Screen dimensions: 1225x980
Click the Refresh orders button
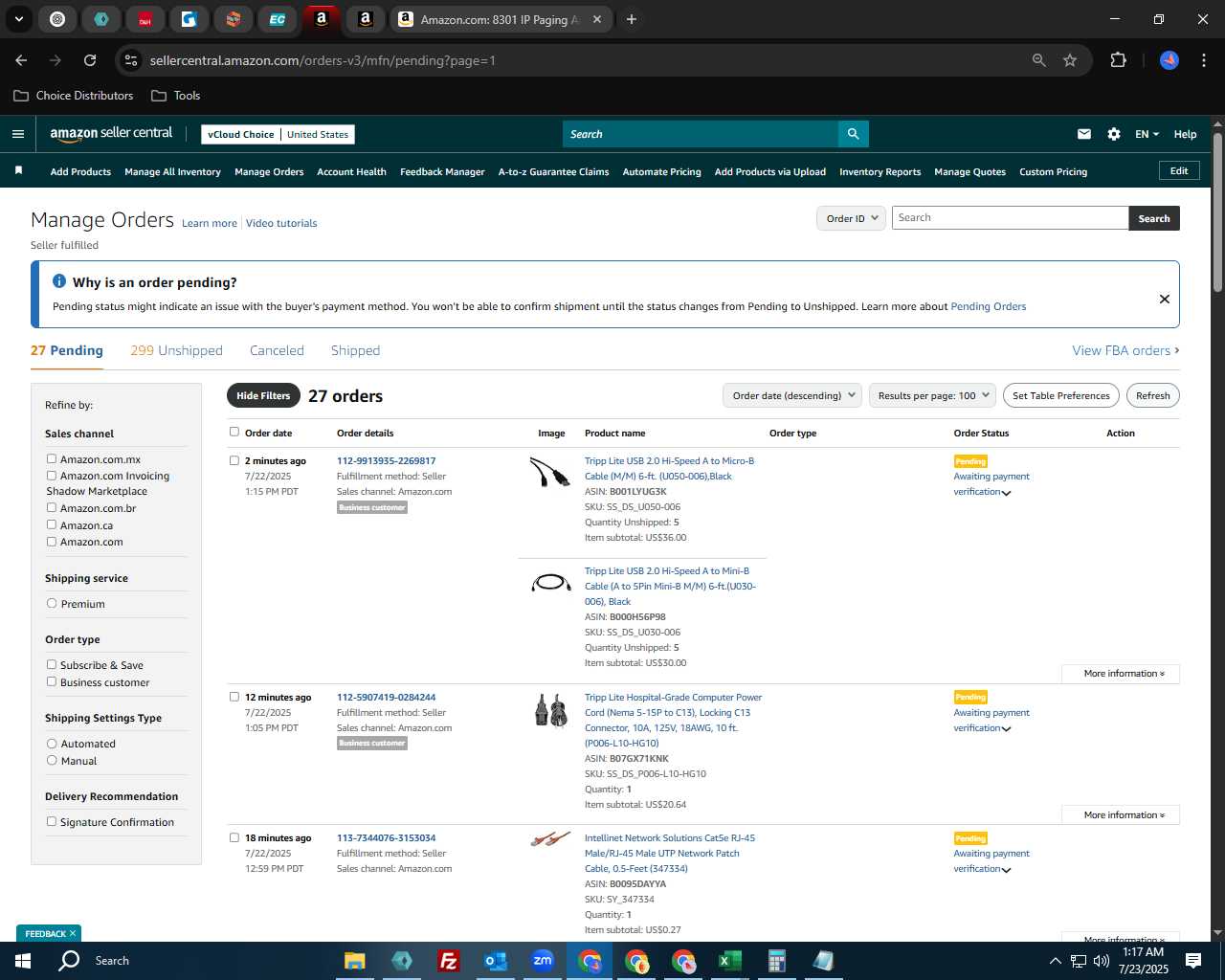coord(1152,395)
